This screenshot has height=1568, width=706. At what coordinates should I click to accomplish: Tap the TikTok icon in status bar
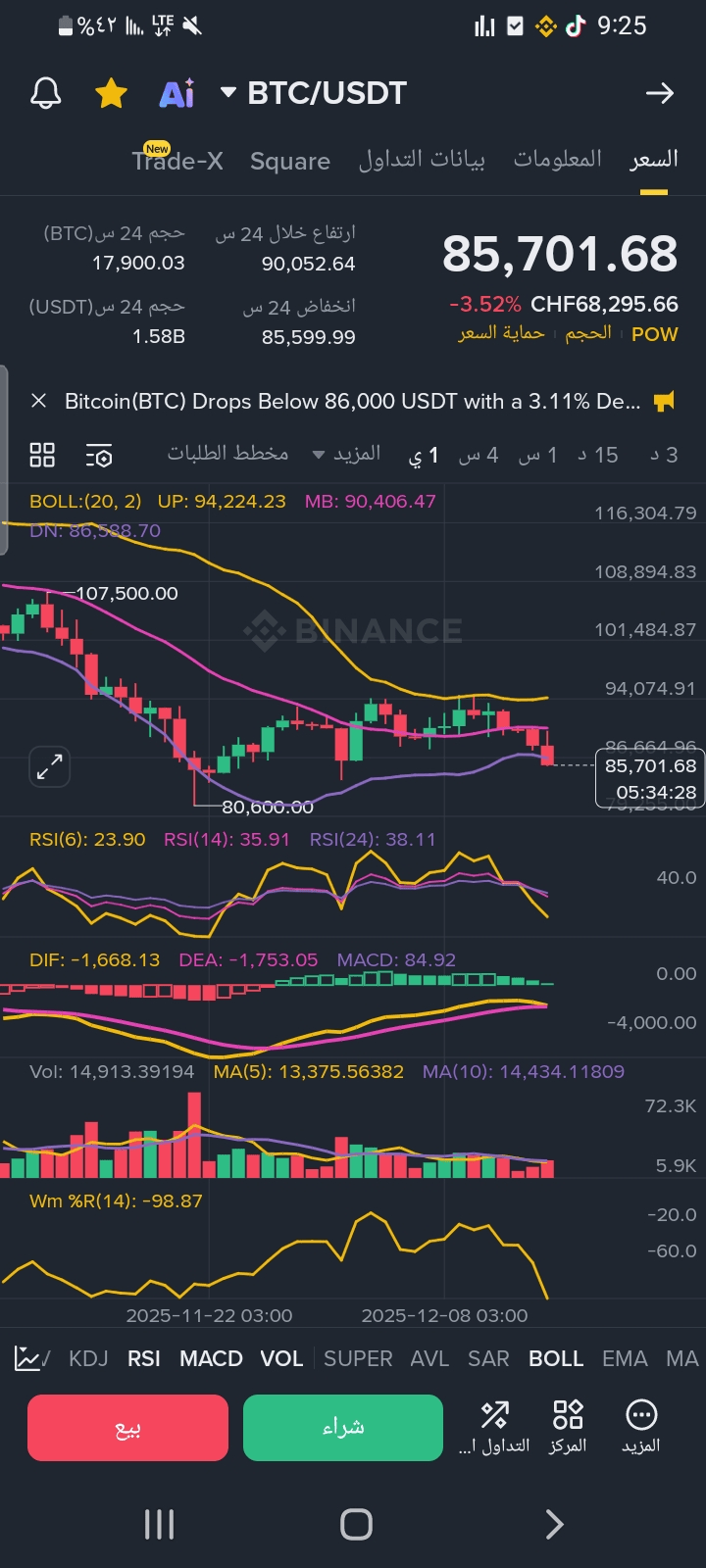coord(576,26)
